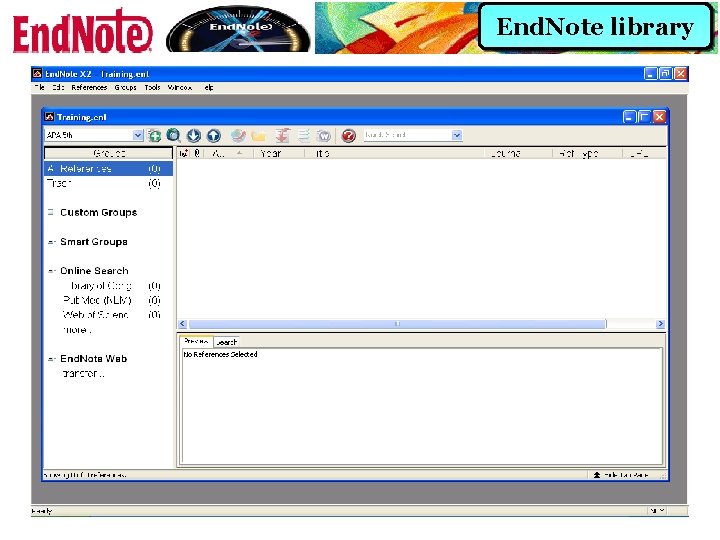Sort by the Ref Type column header

click(x=587, y=153)
